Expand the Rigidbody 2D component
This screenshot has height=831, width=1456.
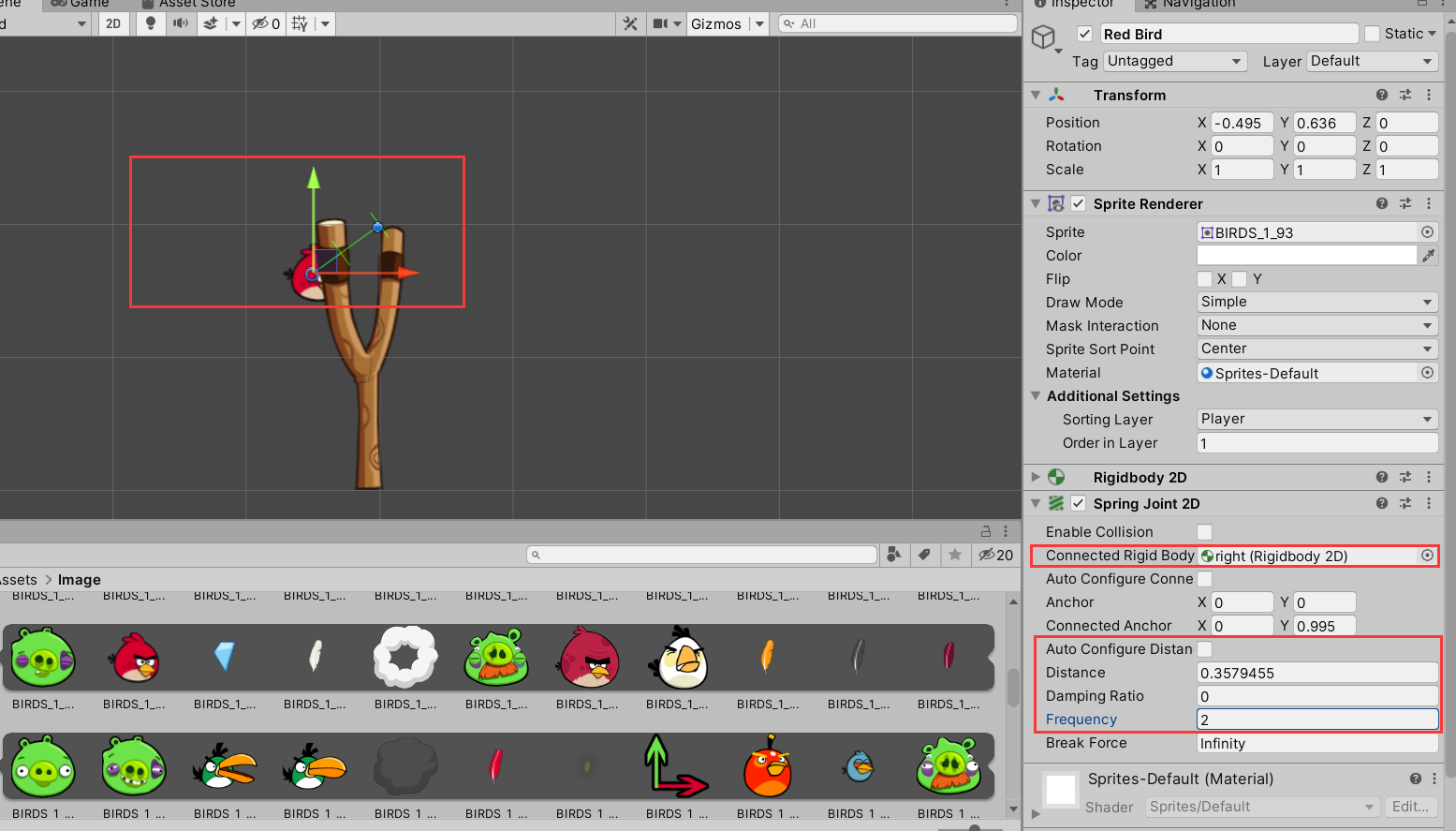1036,477
